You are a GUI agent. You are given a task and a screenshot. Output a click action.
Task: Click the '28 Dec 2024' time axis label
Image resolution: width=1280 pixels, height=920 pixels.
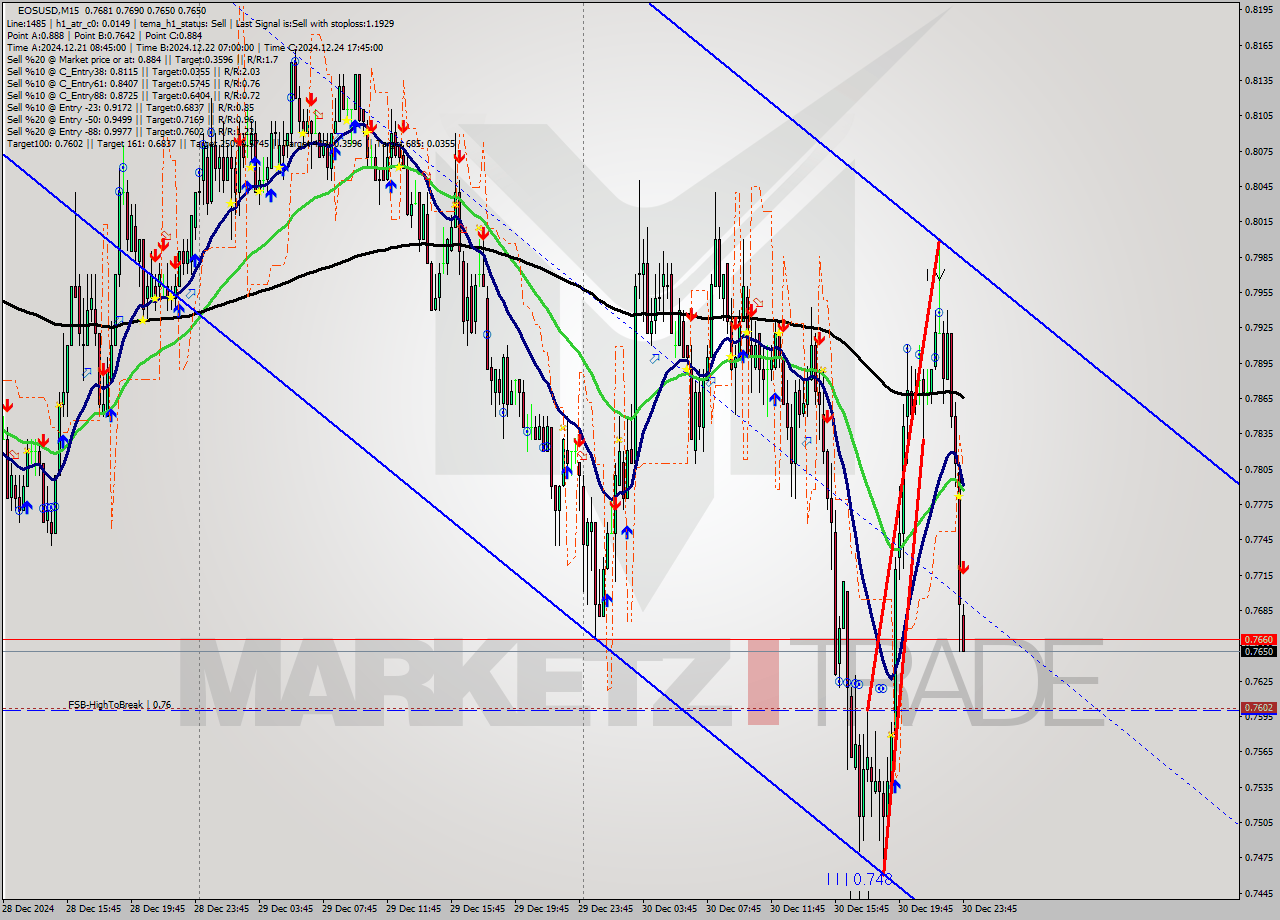click(x=30, y=909)
